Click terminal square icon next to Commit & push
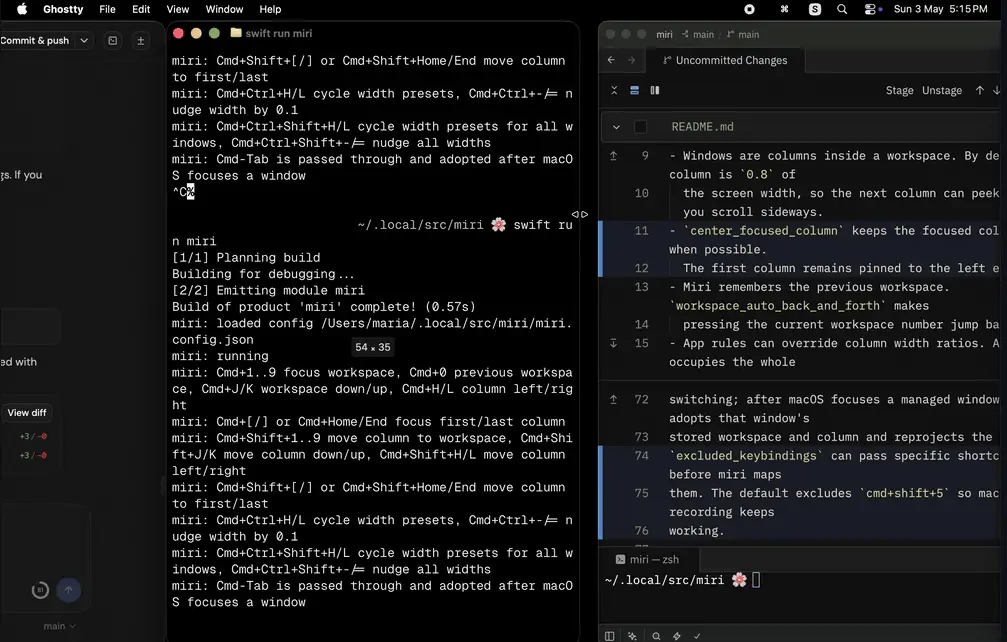 point(112,40)
